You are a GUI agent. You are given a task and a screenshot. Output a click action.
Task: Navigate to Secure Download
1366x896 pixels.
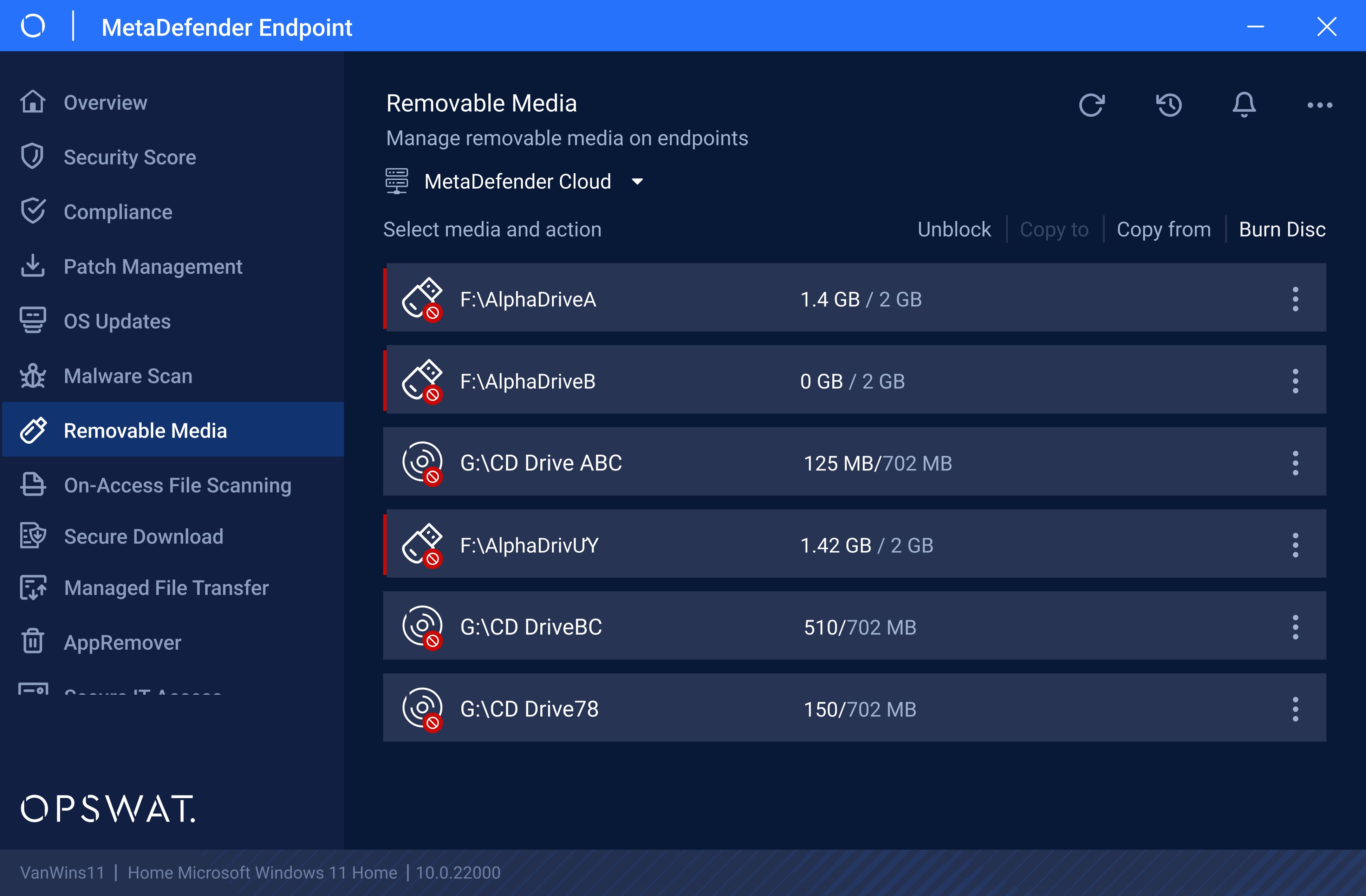143,537
